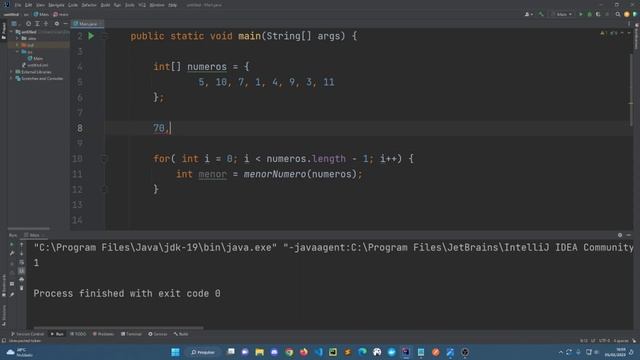Click the Windows Start button
Screen dimensions: 640x360
(176, 352)
